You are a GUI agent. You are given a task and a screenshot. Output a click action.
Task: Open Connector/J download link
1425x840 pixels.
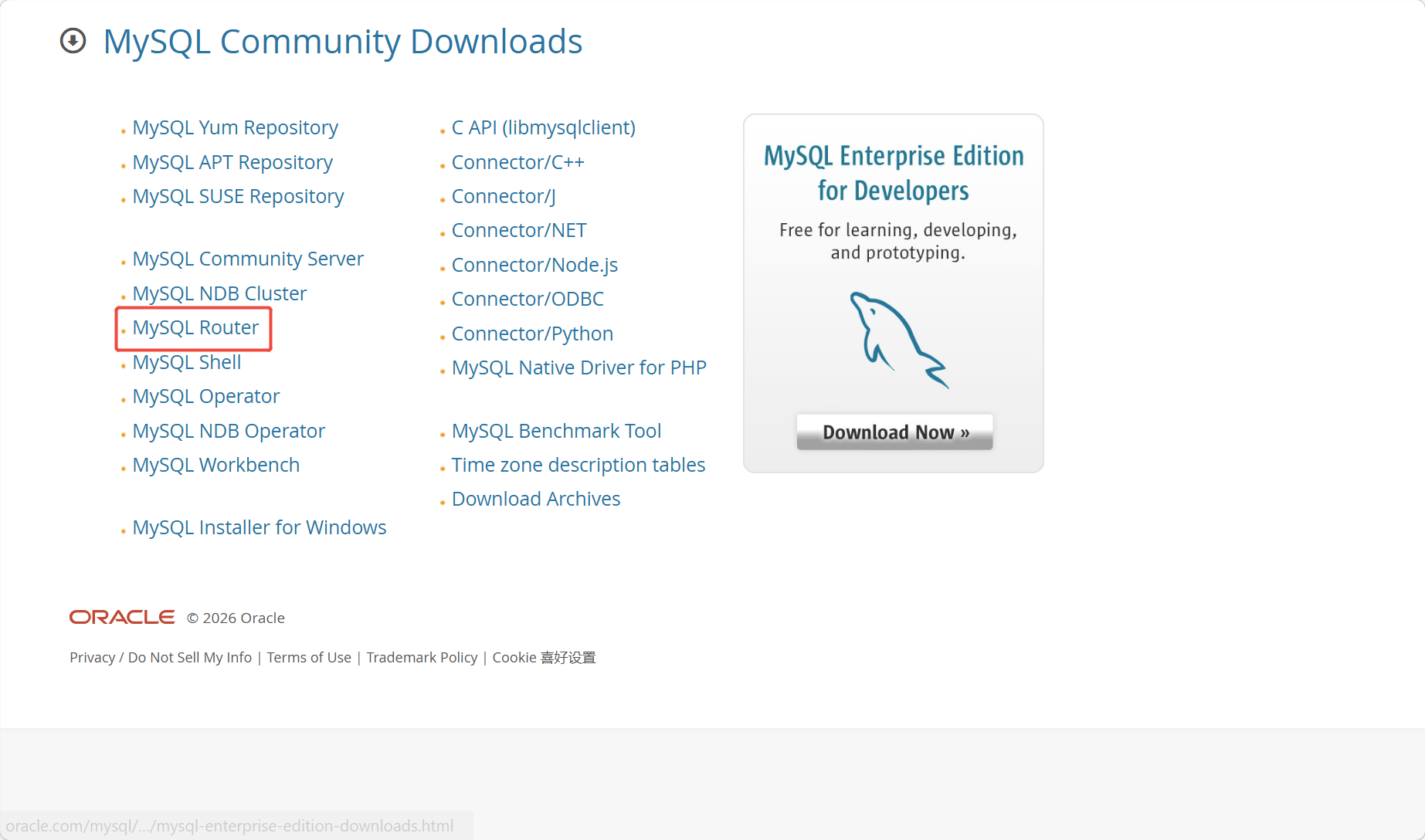[504, 196]
